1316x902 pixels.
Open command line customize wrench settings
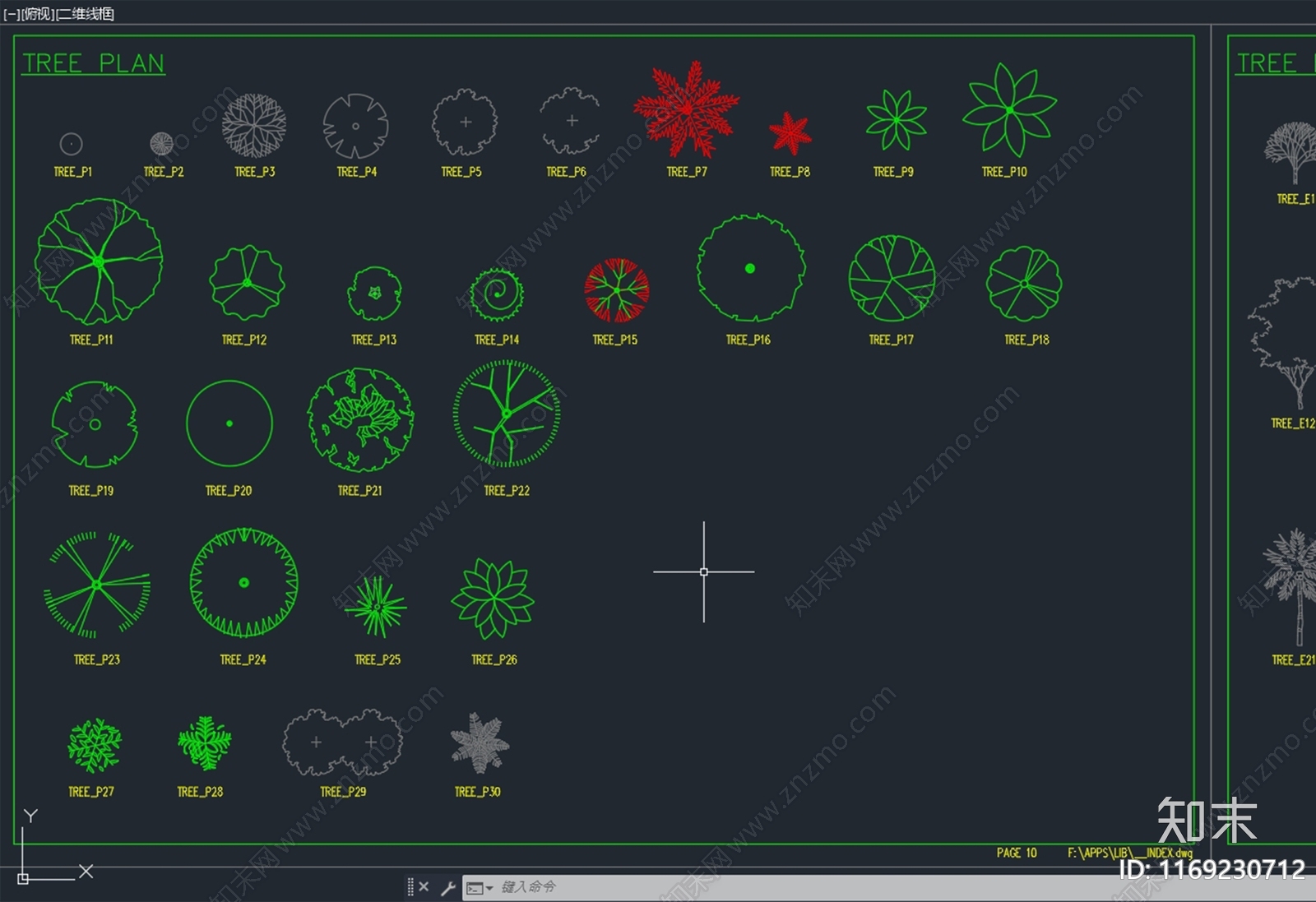click(448, 887)
